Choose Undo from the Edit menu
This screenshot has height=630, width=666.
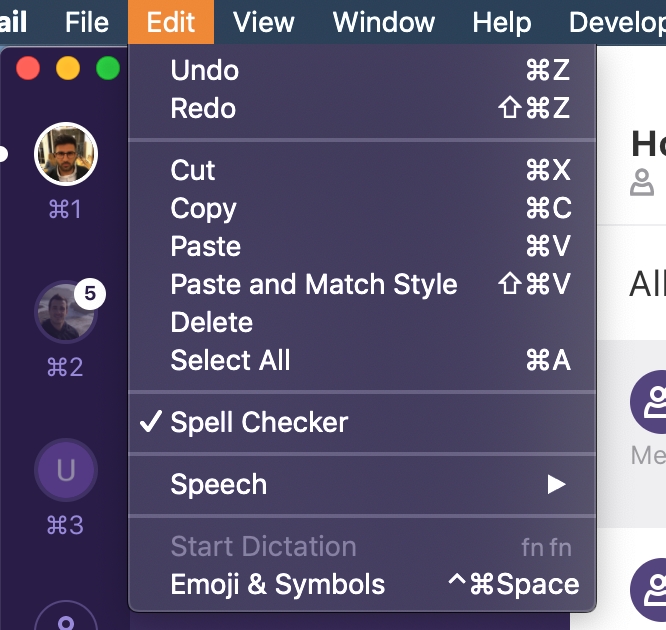(205, 70)
